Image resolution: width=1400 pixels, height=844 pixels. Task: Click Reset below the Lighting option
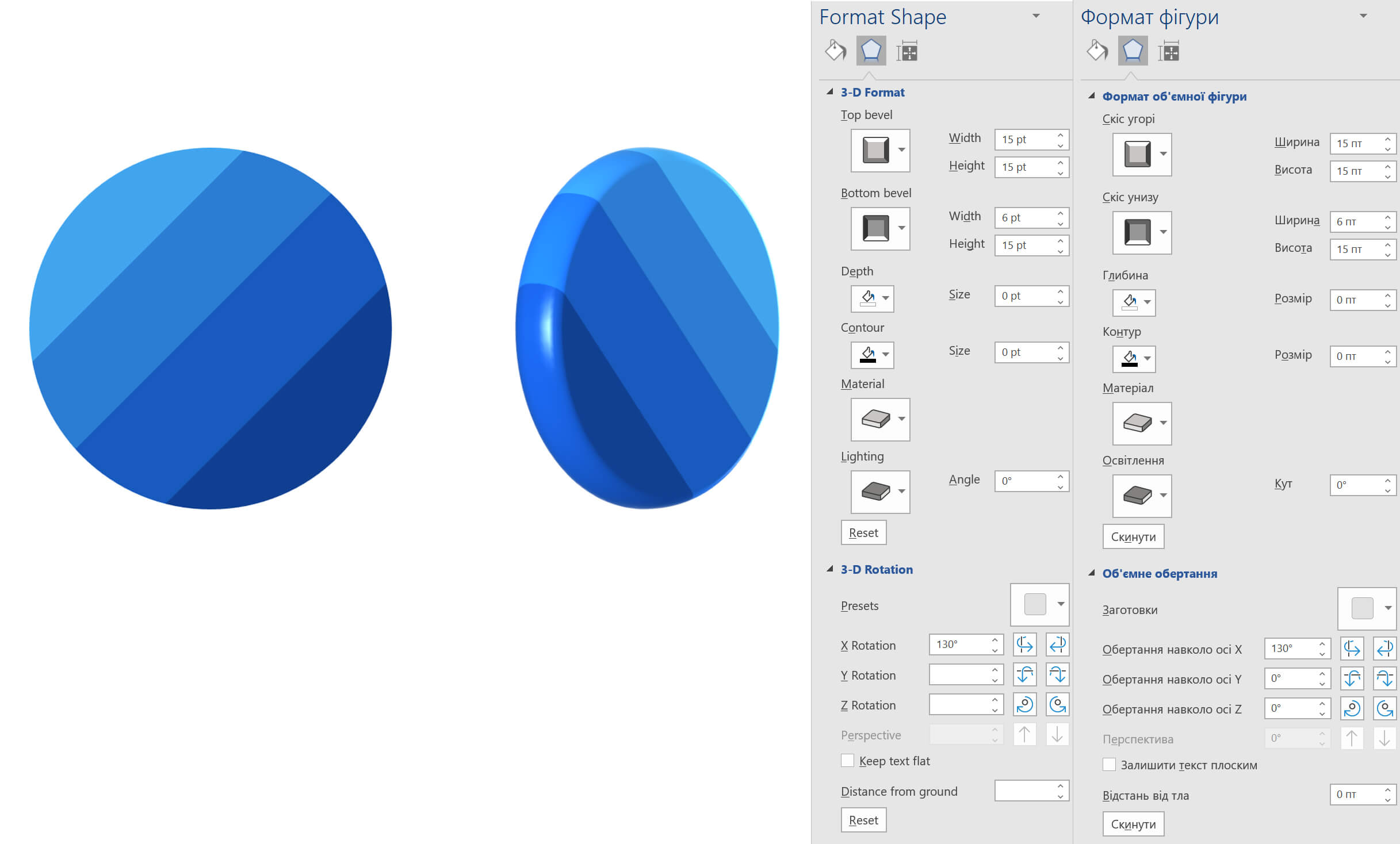863,532
